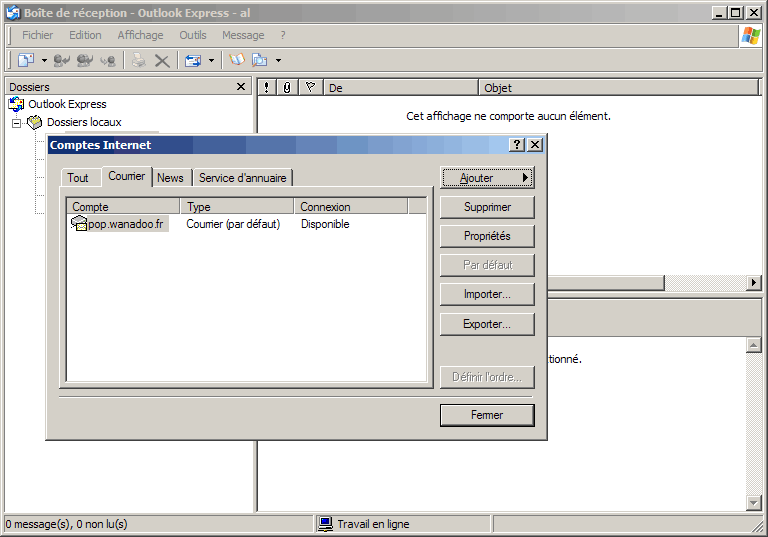
Task: Open the Send/Receive dropdown arrow
Action: coord(211,61)
